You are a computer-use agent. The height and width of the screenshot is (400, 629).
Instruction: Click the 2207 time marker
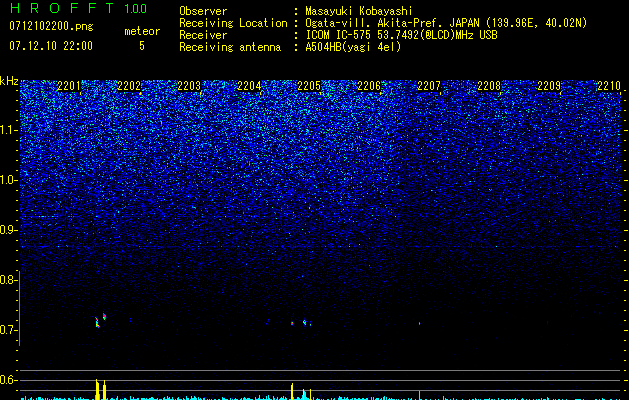(429, 86)
